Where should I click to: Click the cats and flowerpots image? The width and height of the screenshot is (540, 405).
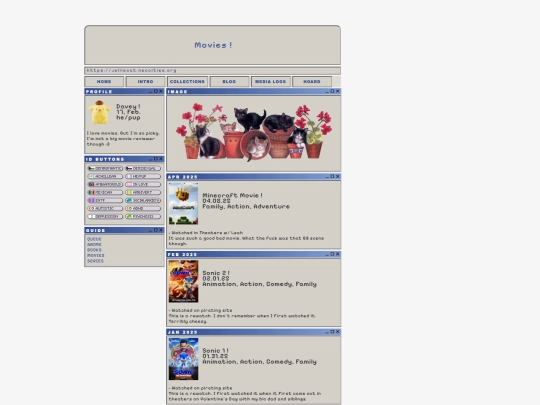(253, 132)
